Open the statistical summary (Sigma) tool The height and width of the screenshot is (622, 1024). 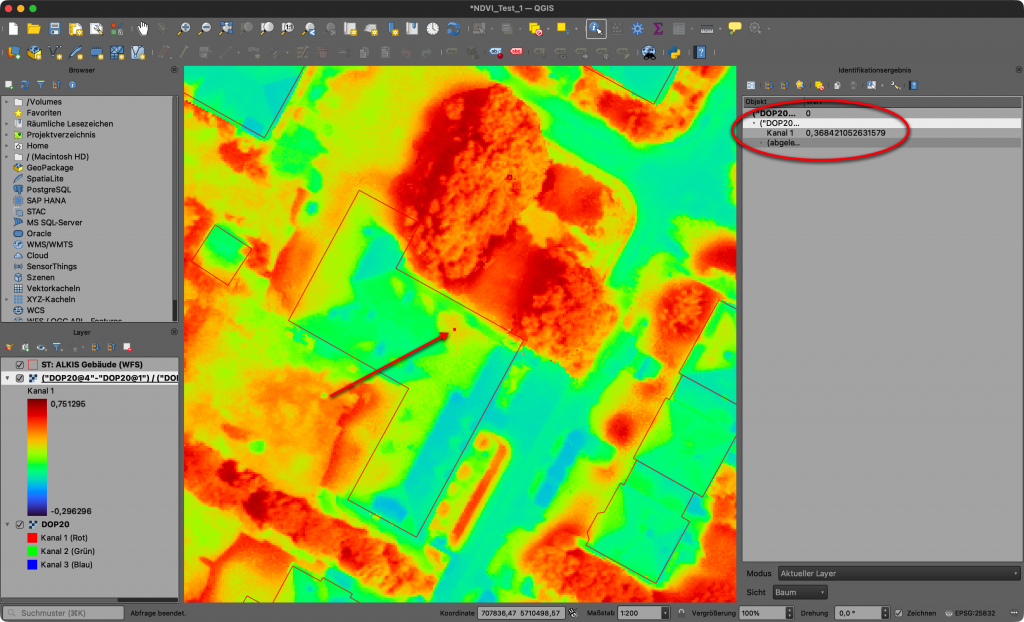pyautogui.click(x=658, y=29)
